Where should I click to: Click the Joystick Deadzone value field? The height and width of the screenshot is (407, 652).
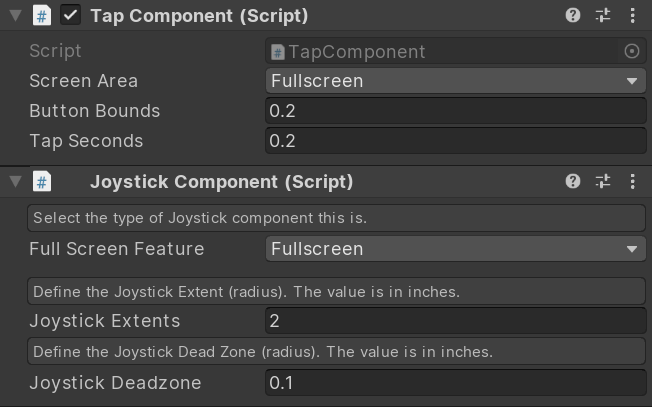tap(456, 382)
